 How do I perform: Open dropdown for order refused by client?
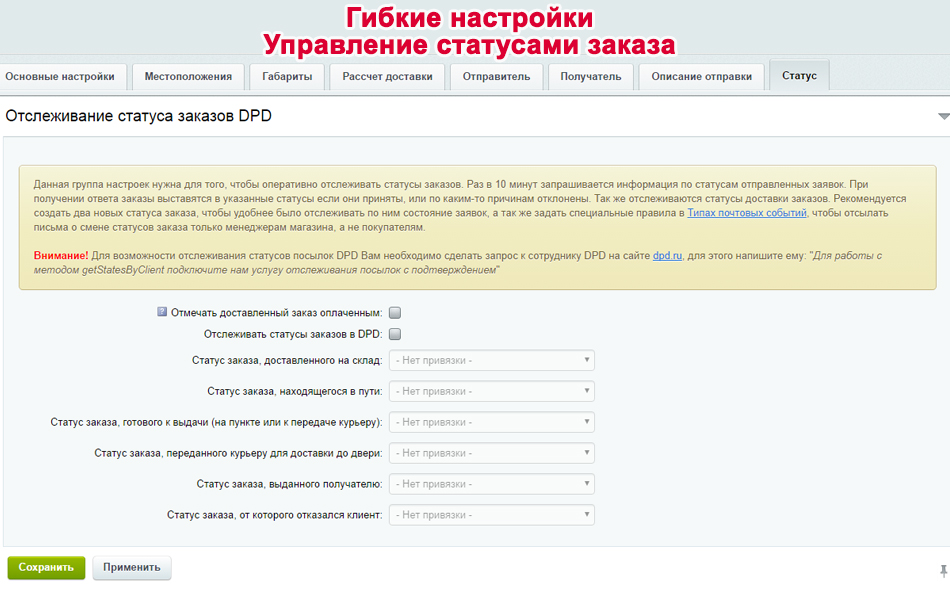(x=491, y=515)
